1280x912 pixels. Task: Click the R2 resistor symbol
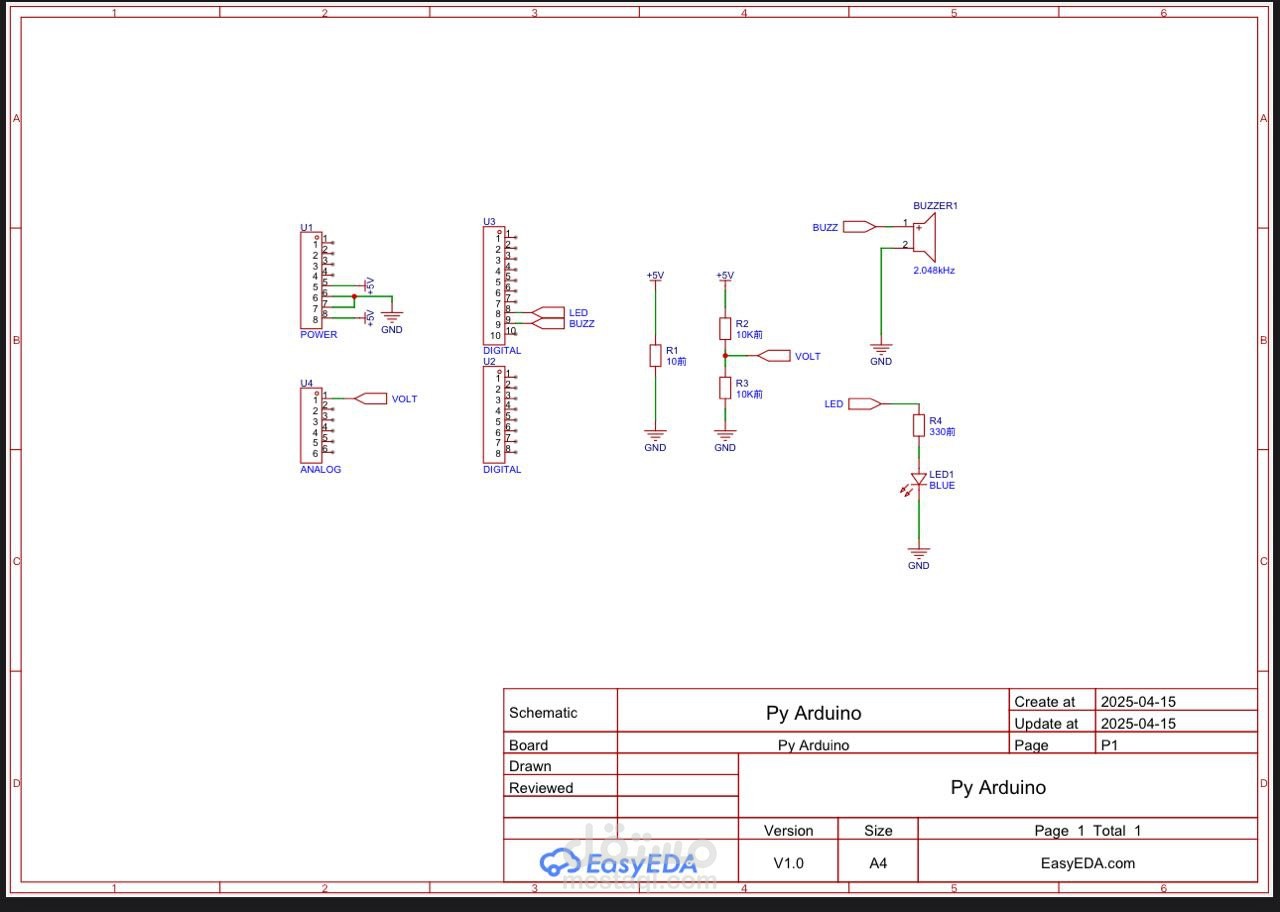coord(725,329)
